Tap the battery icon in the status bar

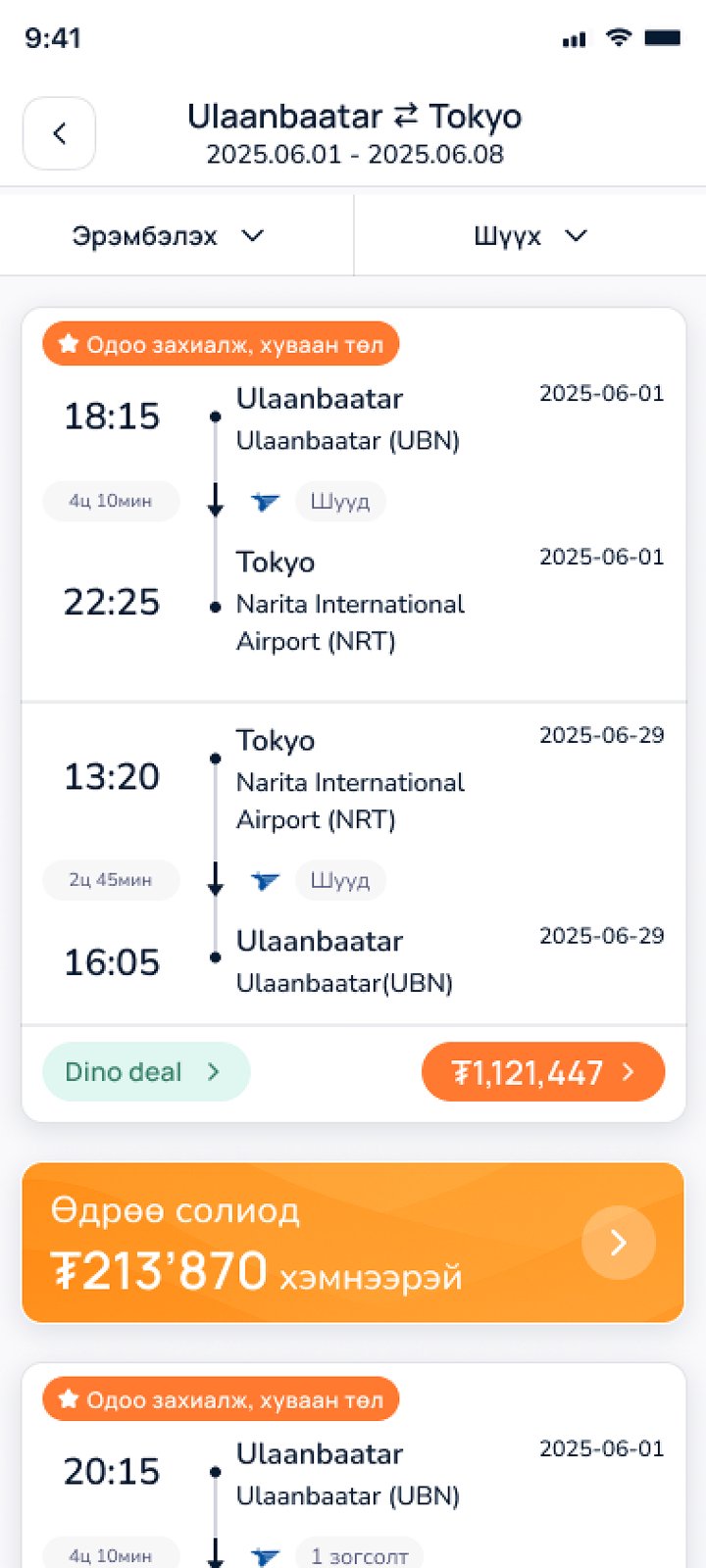click(663, 38)
